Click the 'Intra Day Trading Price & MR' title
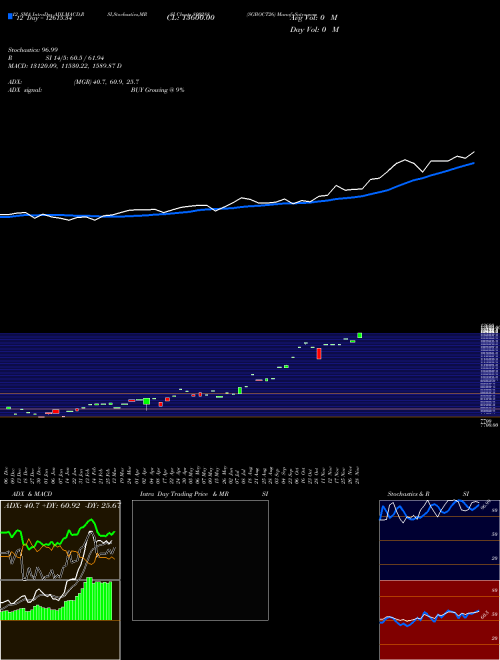500x660 pixels. [x=184, y=494]
